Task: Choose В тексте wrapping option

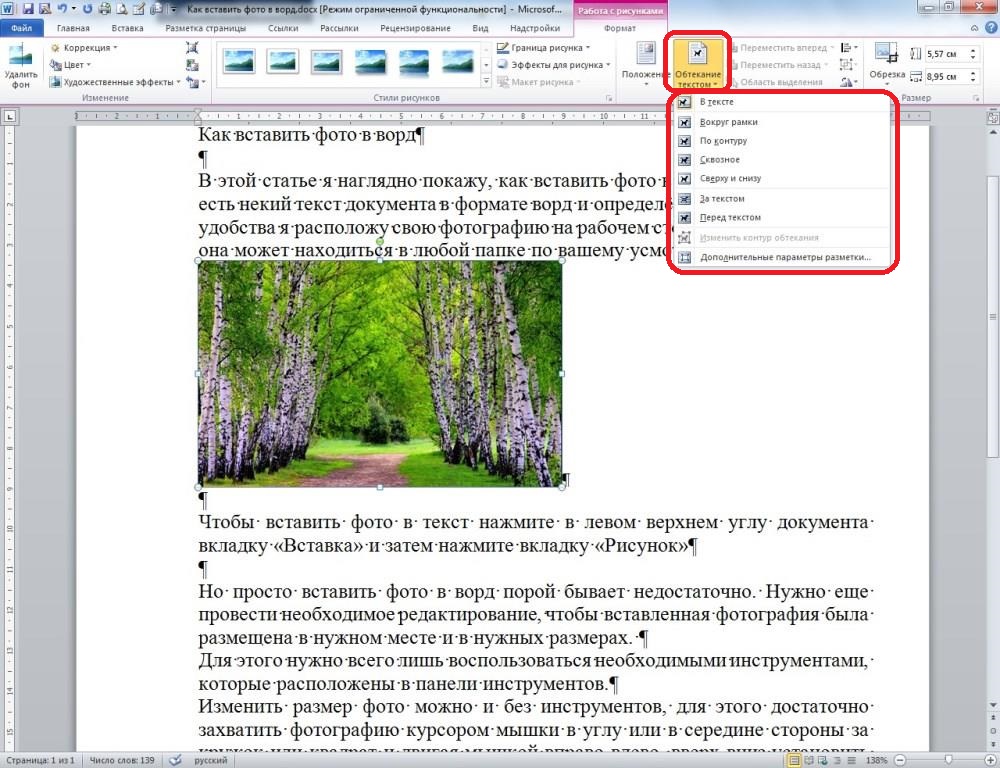Action: point(782,102)
